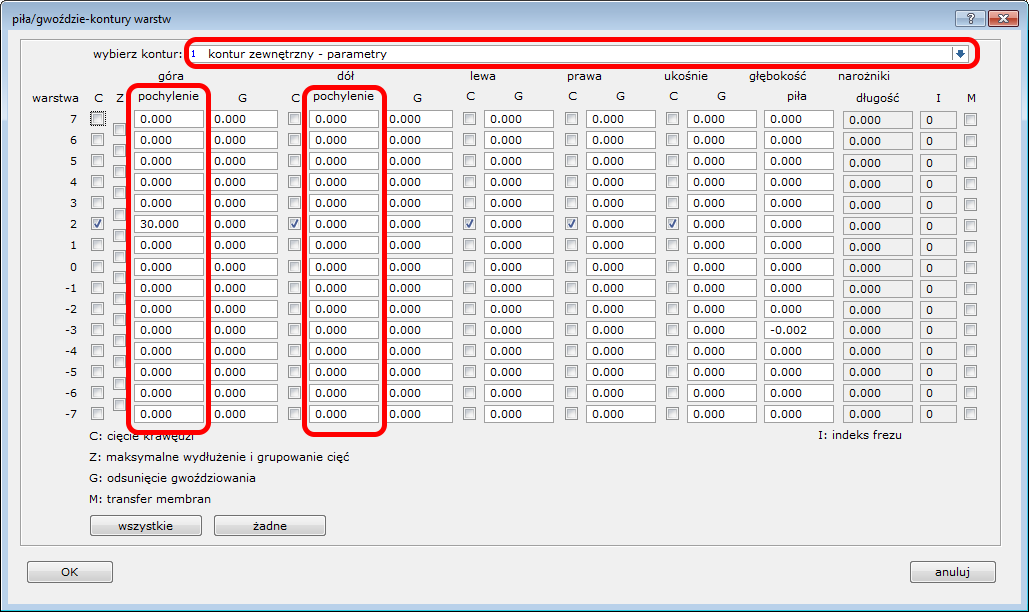The height and width of the screenshot is (612, 1029).
Task: Open the kontur zewnętrzny - parametry combo box
Action: pos(570,54)
